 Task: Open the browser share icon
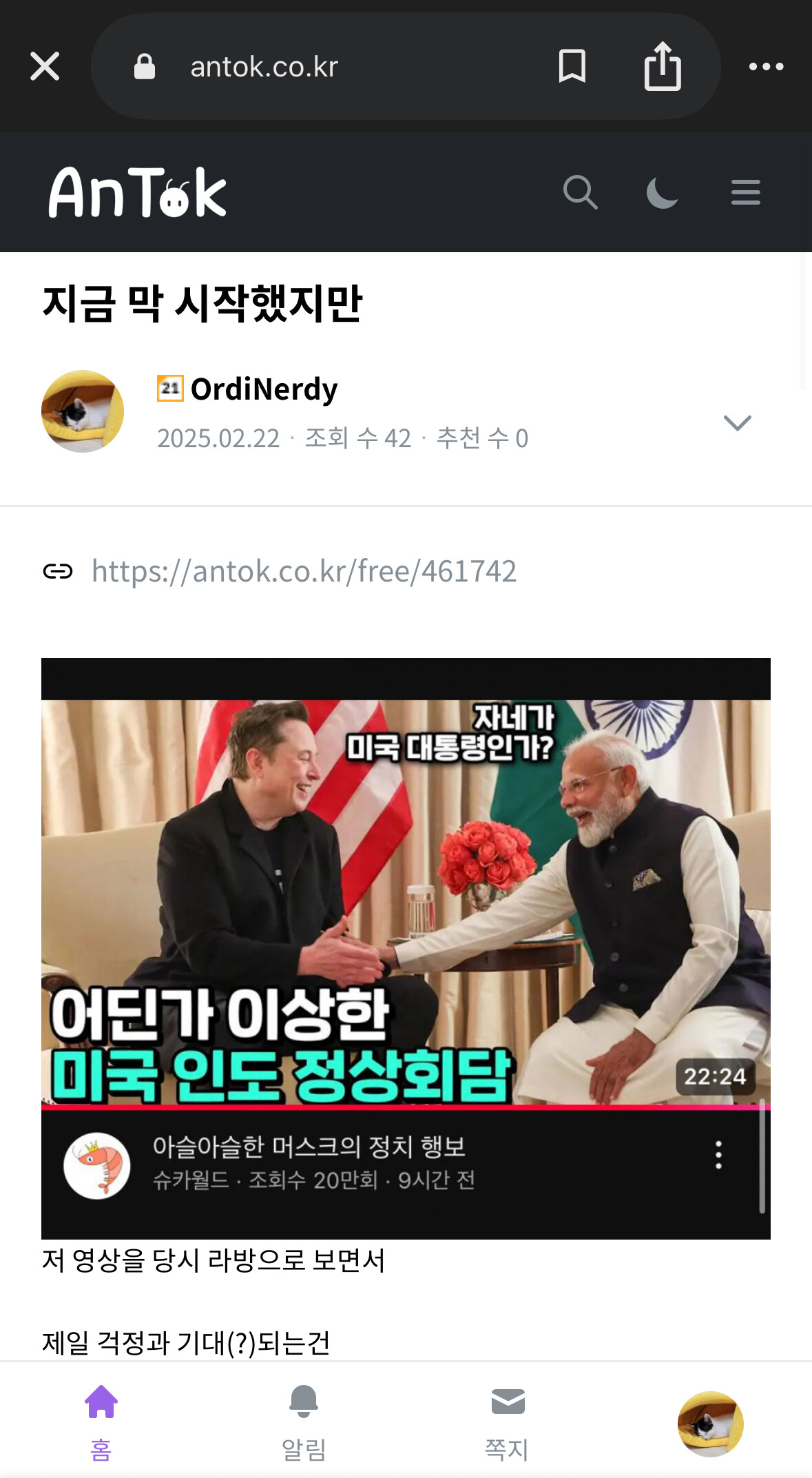pyautogui.click(x=663, y=66)
